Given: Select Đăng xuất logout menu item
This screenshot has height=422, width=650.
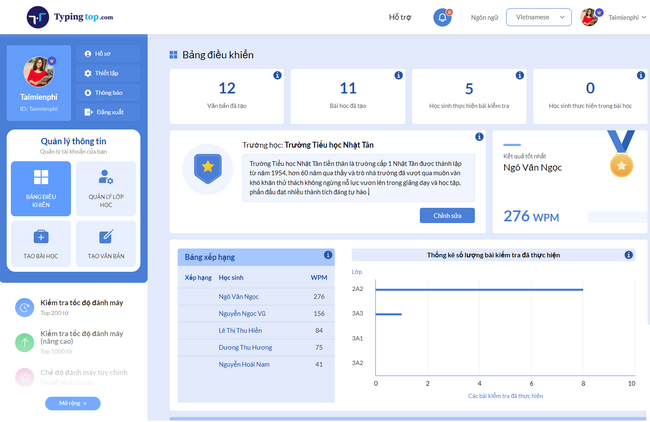Looking at the screenshot, I should pos(108,112).
